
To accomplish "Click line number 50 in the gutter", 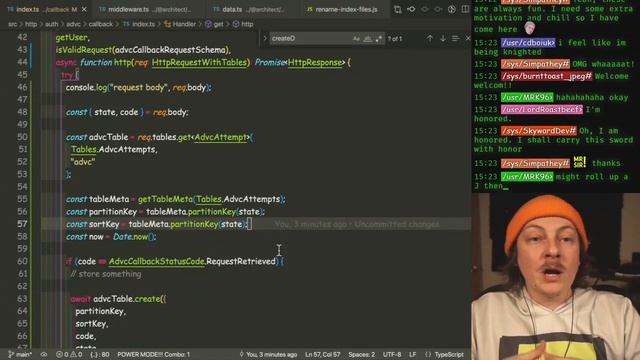I will click(x=22, y=137).
